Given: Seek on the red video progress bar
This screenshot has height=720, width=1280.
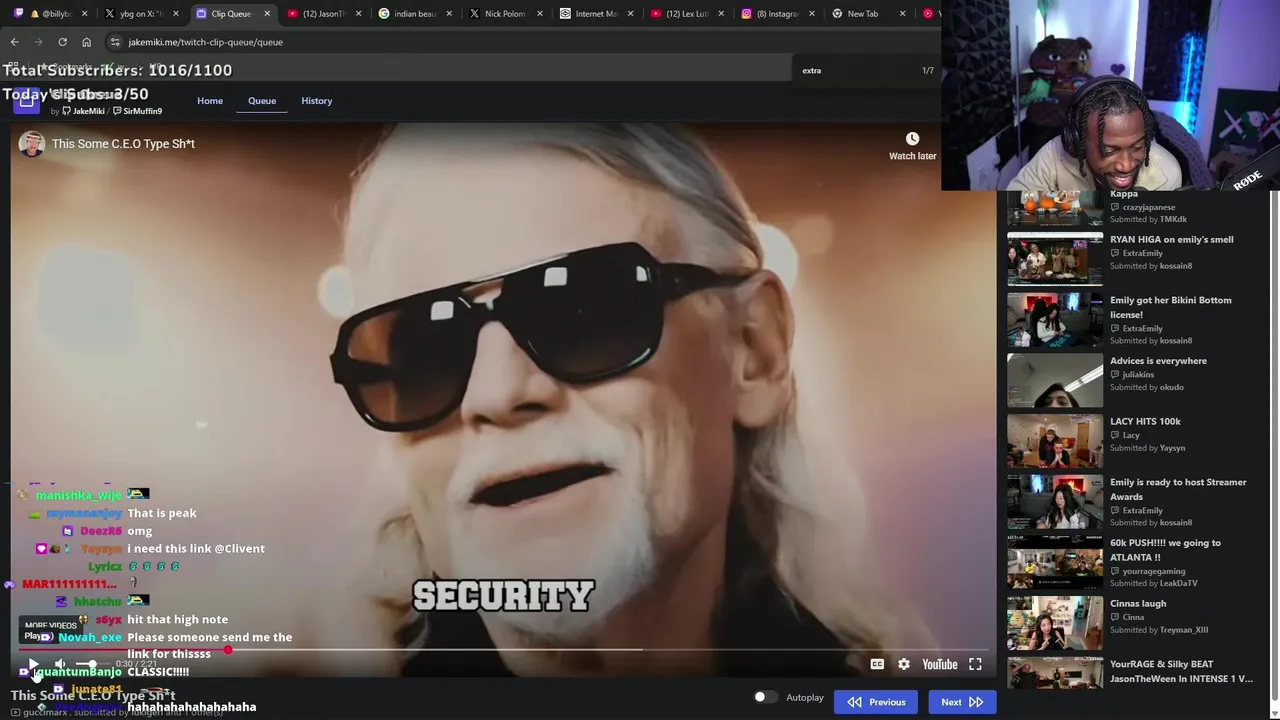Looking at the screenshot, I should pyautogui.click(x=503, y=650).
